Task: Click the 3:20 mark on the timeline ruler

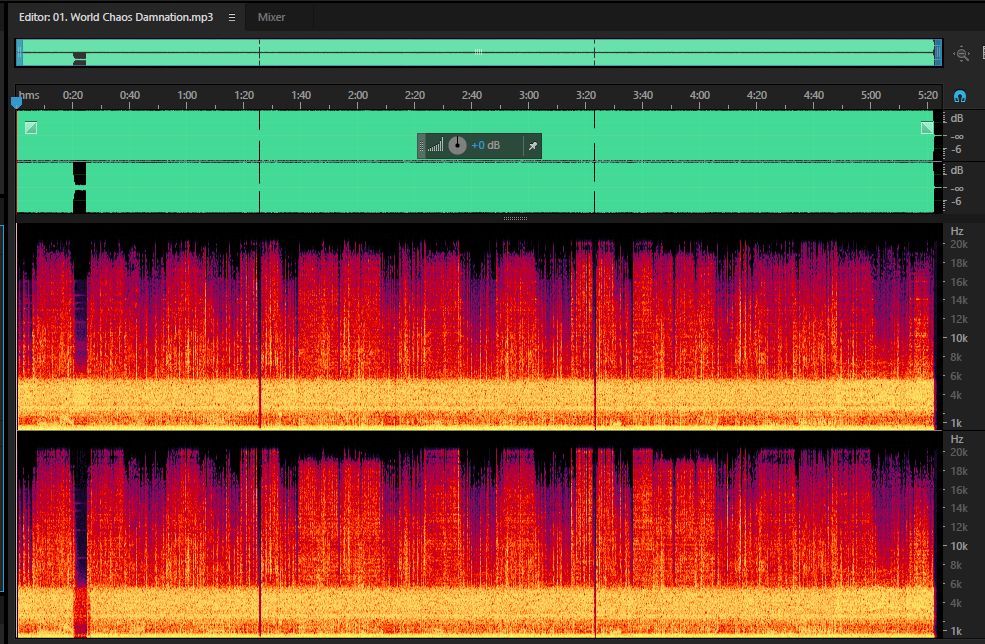Action: pyautogui.click(x=585, y=95)
